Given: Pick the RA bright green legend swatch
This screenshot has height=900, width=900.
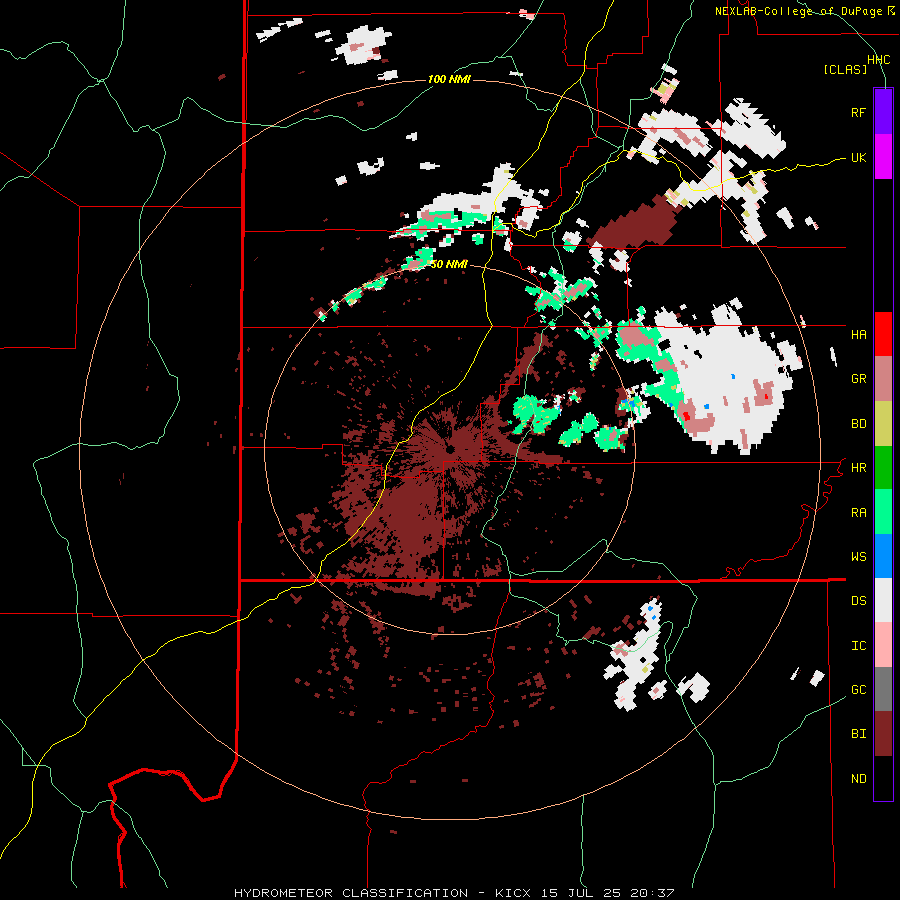Looking at the screenshot, I should point(883,512).
